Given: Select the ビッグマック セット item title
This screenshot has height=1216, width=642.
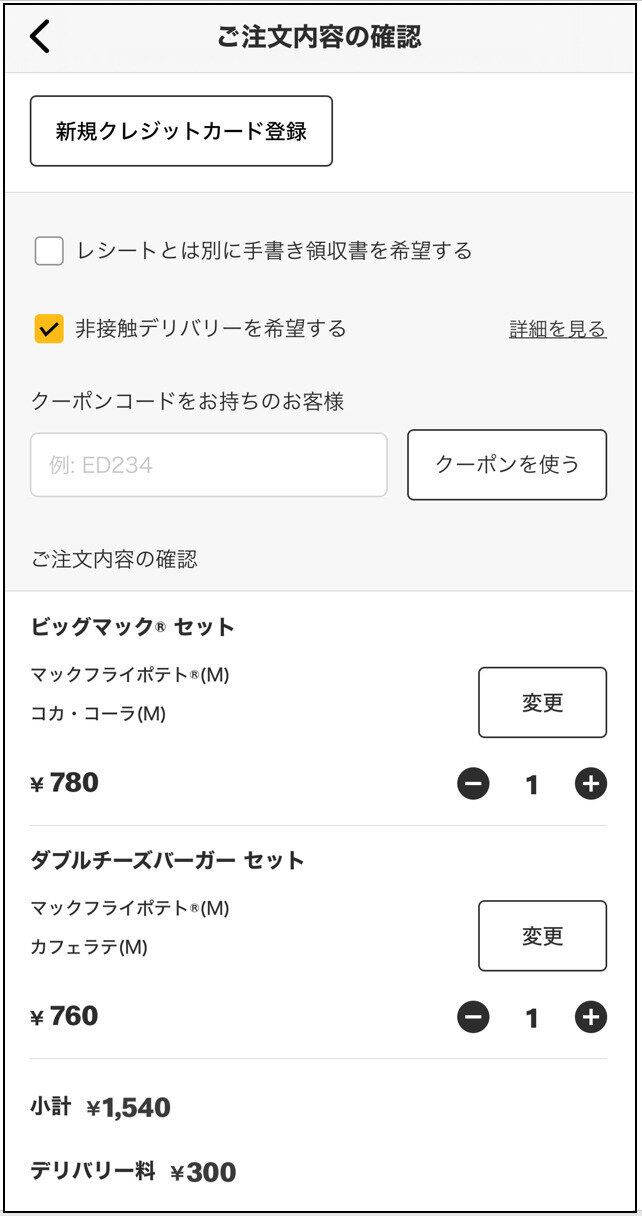Looking at the screenshot, I should pyautogui.click(x=132, y=627).
